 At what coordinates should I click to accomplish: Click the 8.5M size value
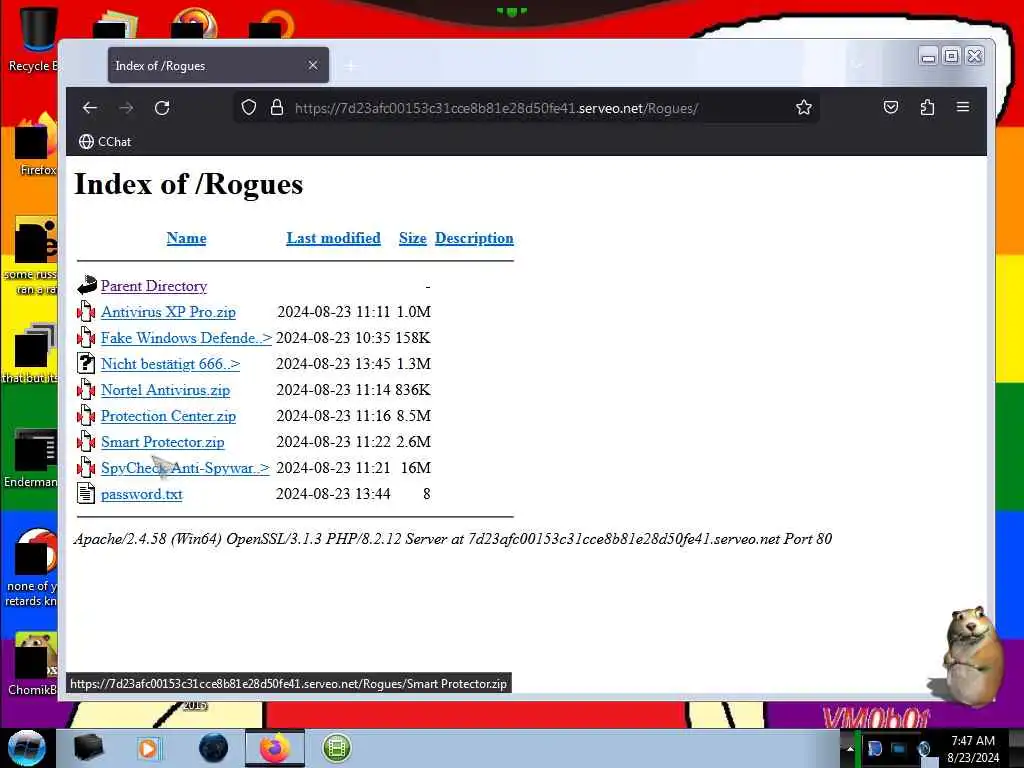[413, 416]
